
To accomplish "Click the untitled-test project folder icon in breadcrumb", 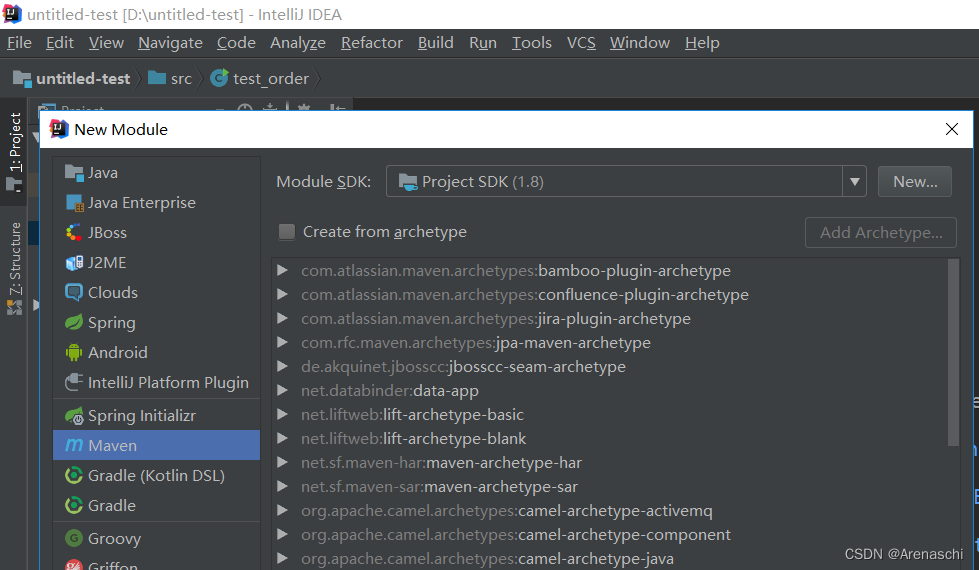I will [x=22, y=79].
